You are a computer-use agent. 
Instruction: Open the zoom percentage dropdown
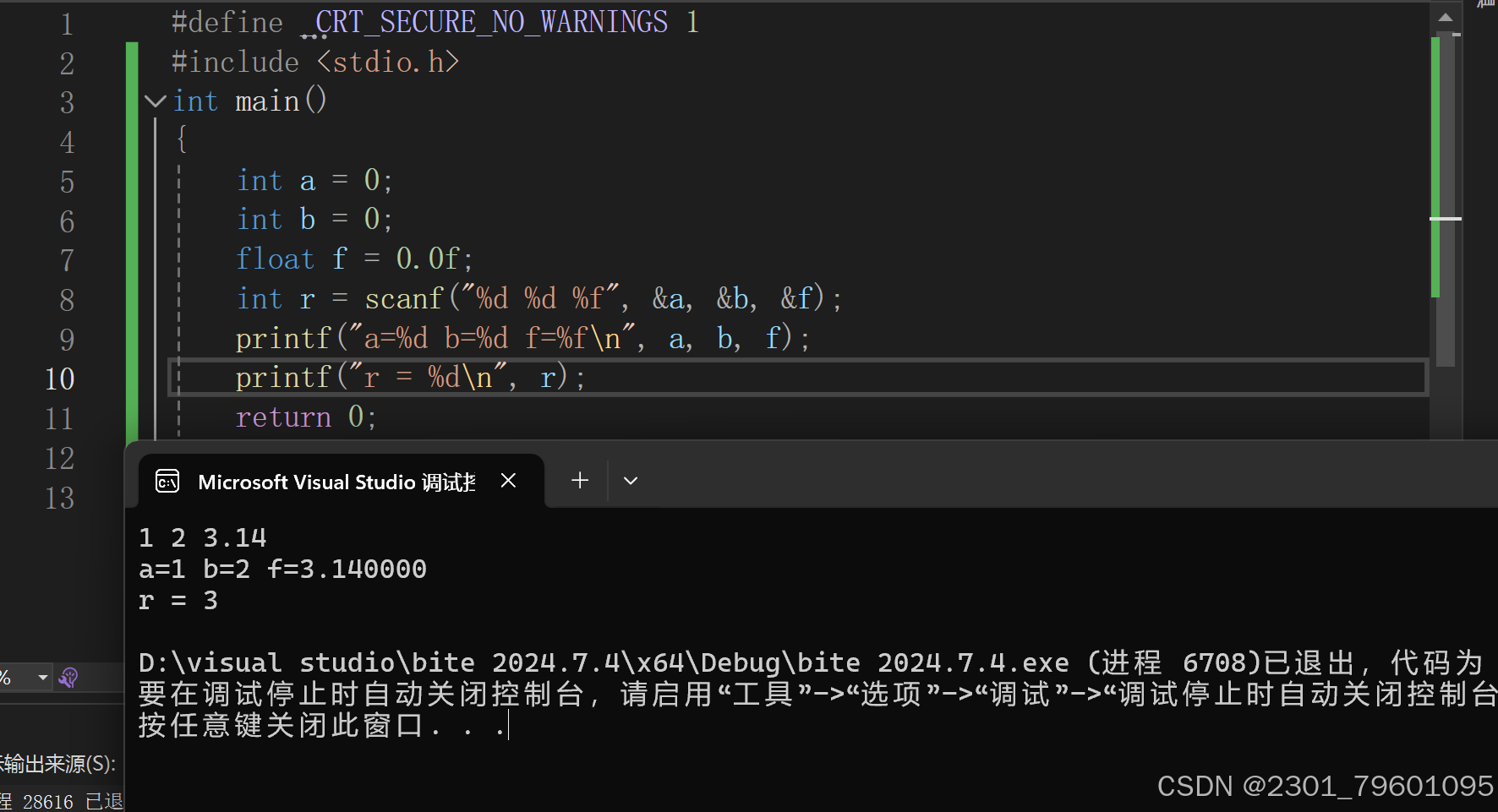[42, 678]
